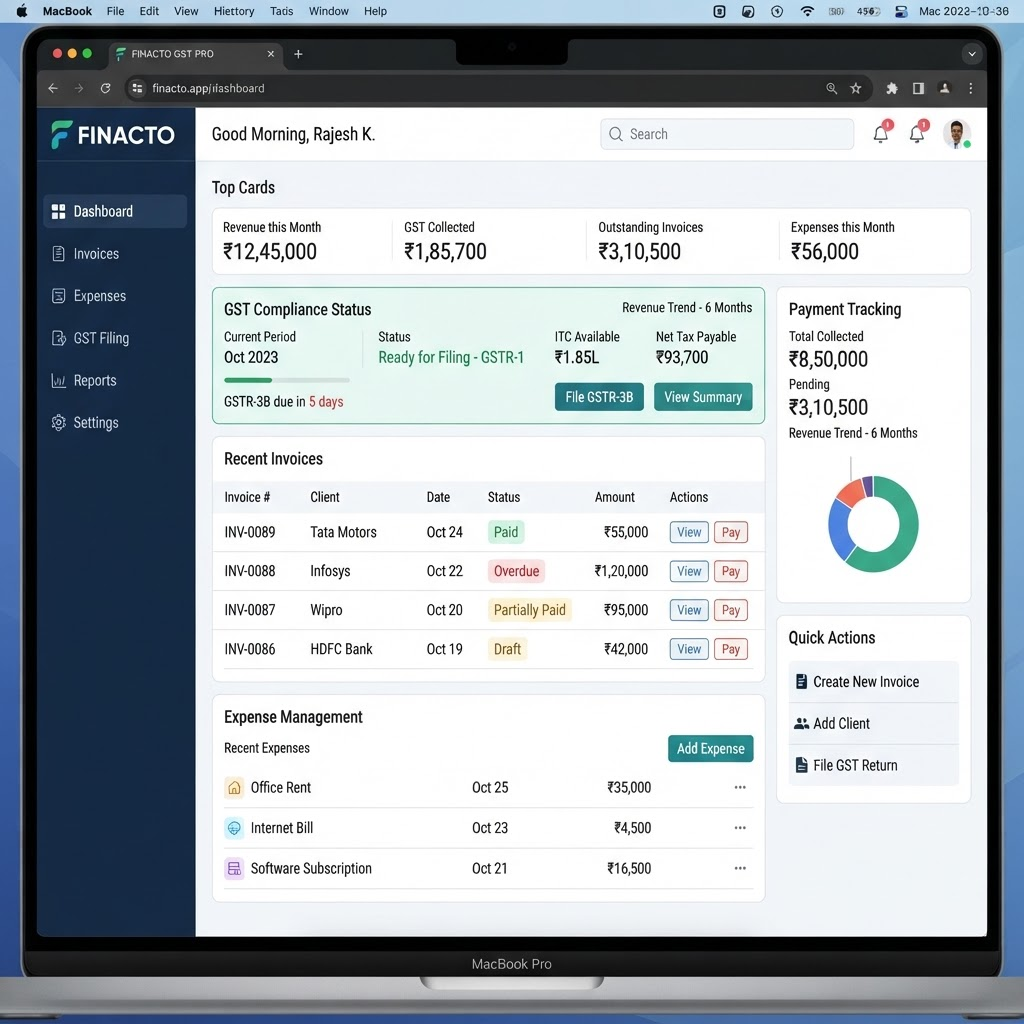This screenshot has height=1024, width=1024.
Task: Open the Apple menu
Action: click(22, 11)
